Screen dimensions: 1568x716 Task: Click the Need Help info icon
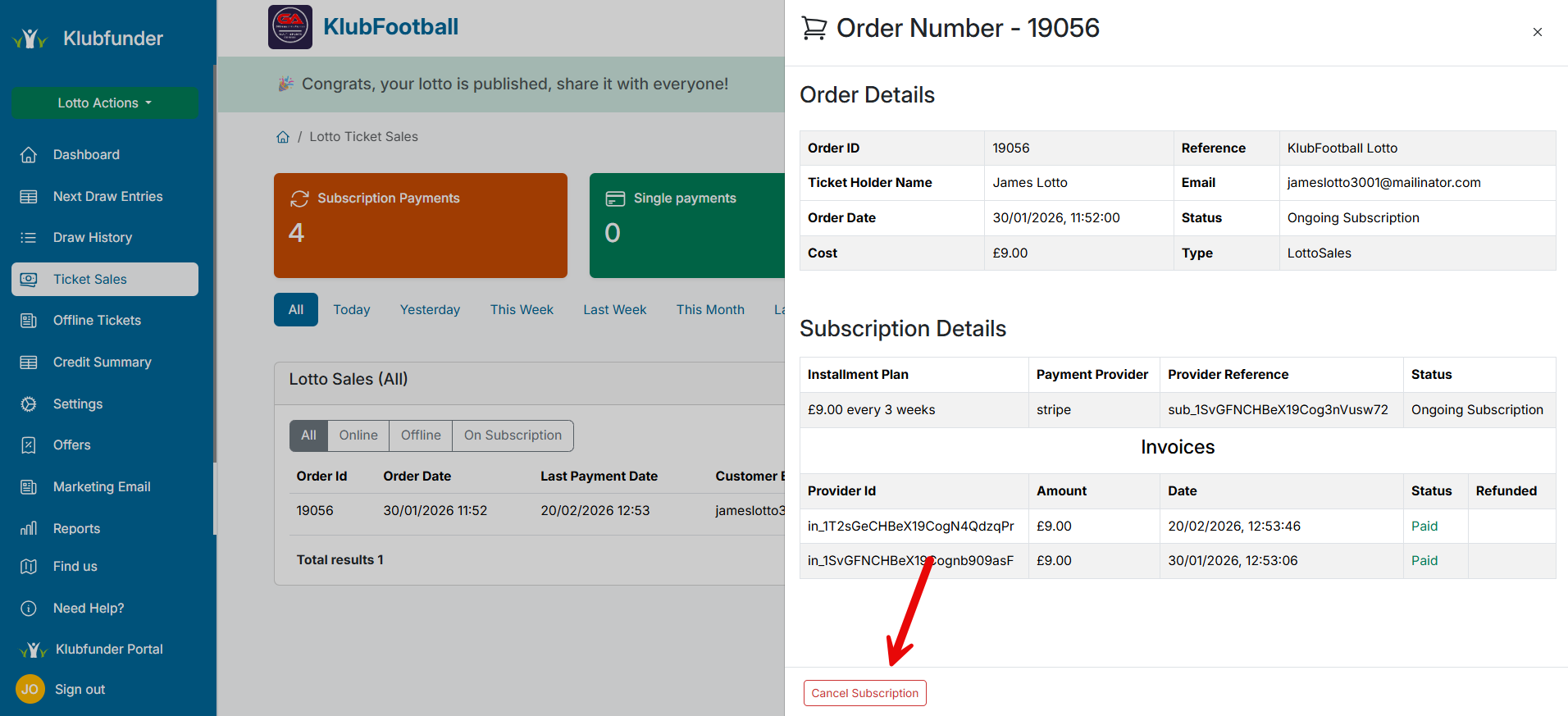(x=29, y=609)
